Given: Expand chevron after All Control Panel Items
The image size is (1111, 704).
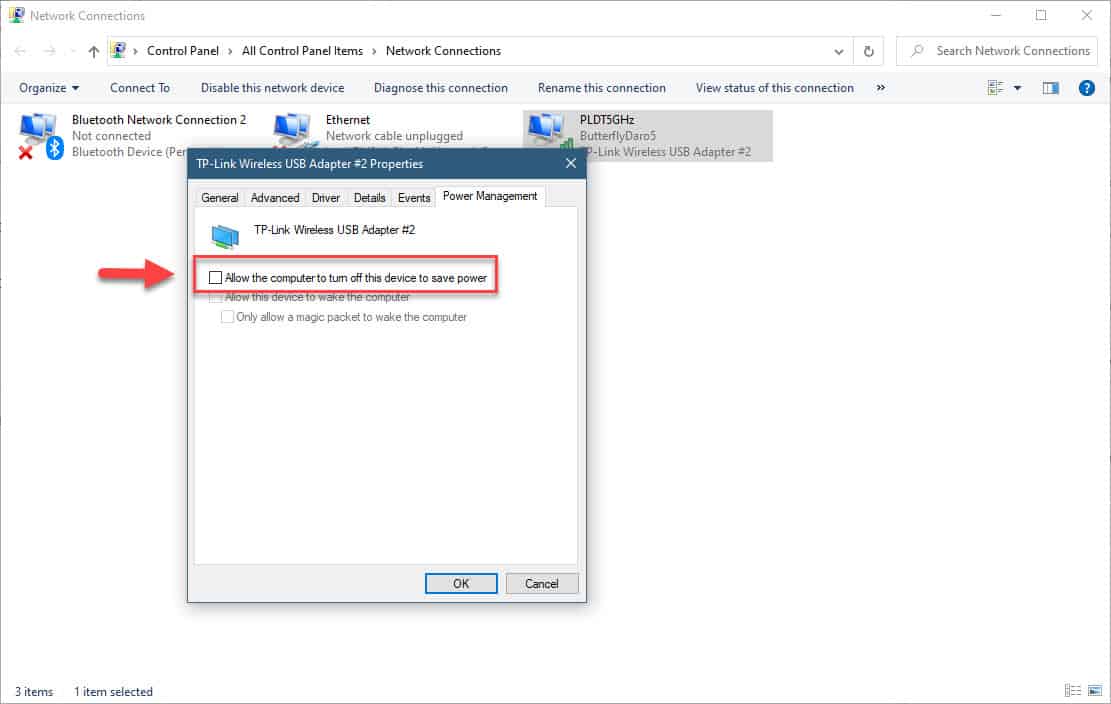Looking at the screenshot, I should pyautogui.click(x=374, y=51).
